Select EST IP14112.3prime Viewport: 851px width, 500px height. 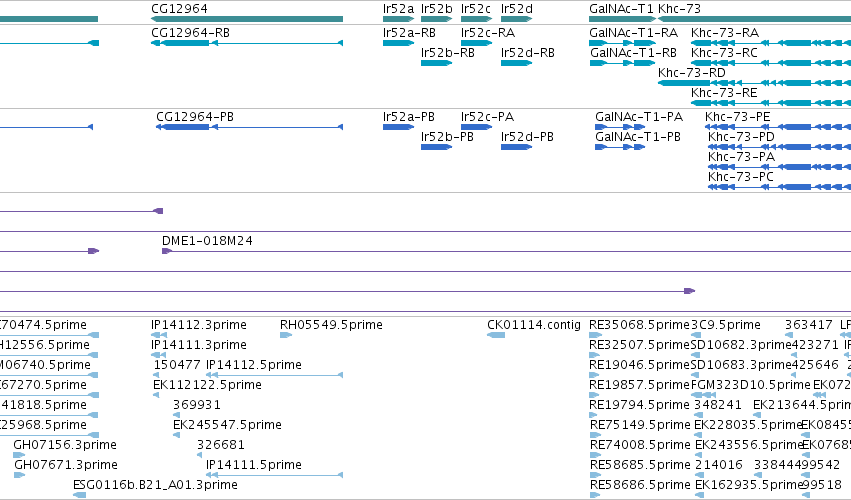click(199, 325)
